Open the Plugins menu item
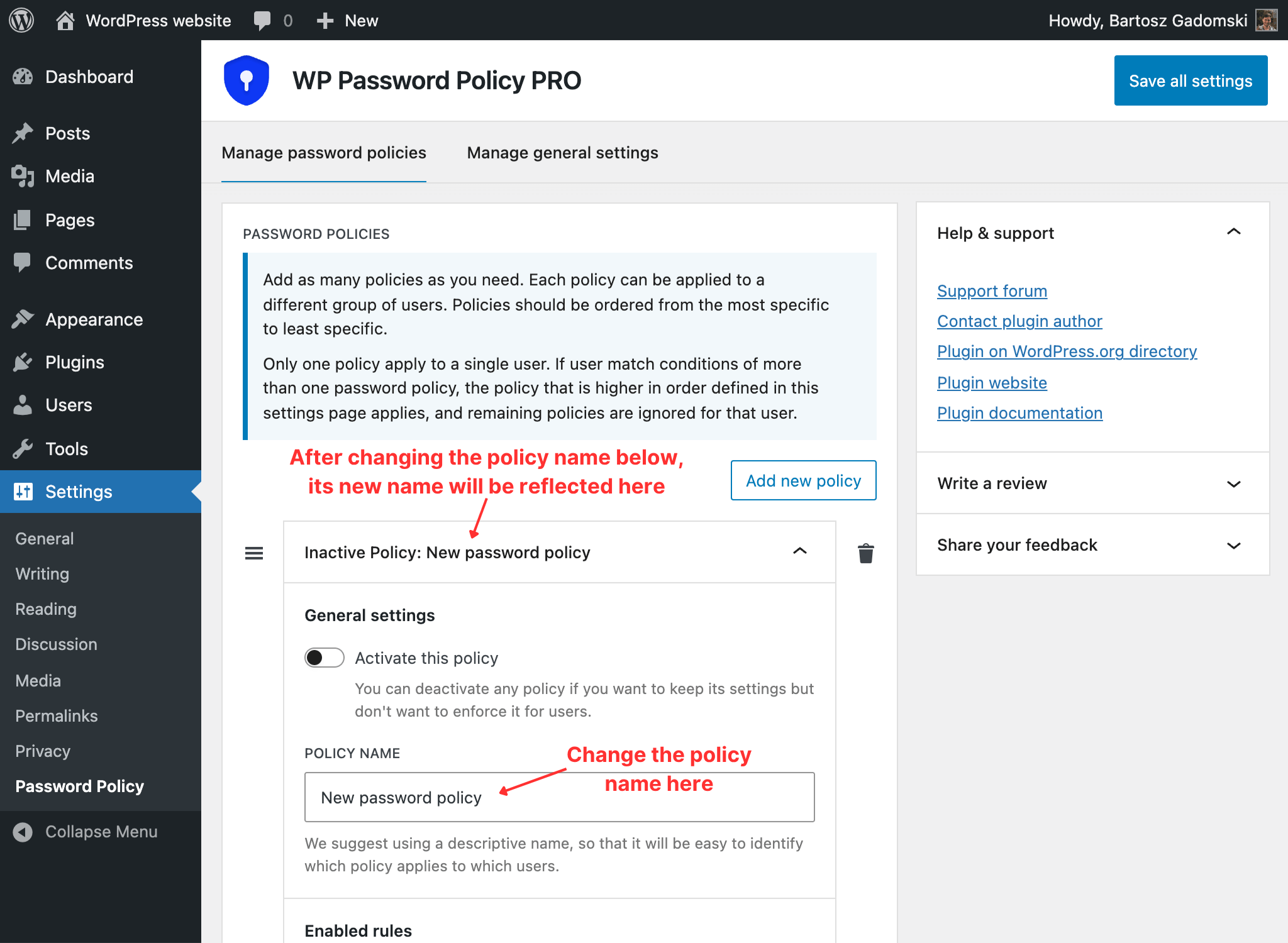 click(75, 362)
